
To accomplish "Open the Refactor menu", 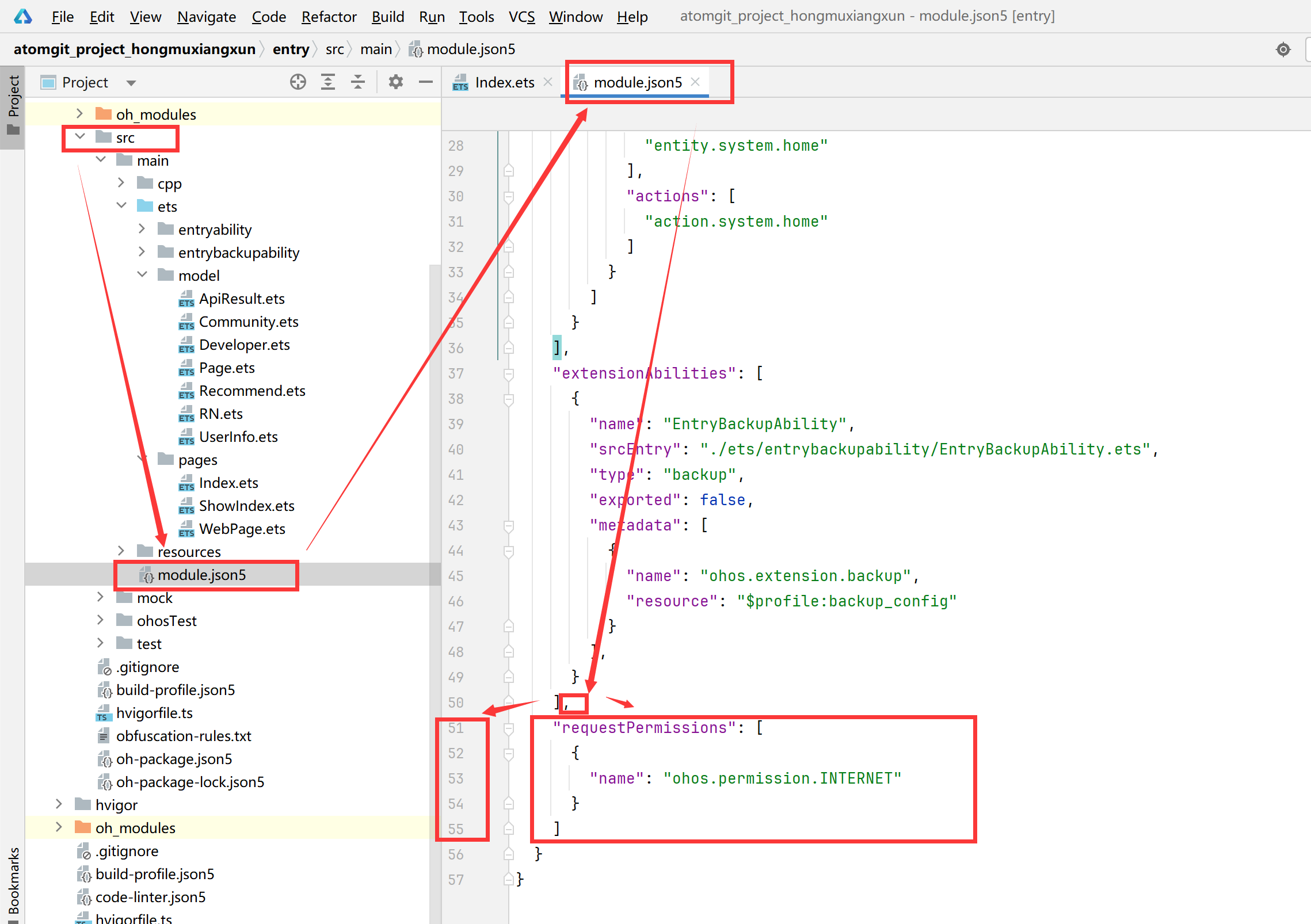I will [329, 17].
